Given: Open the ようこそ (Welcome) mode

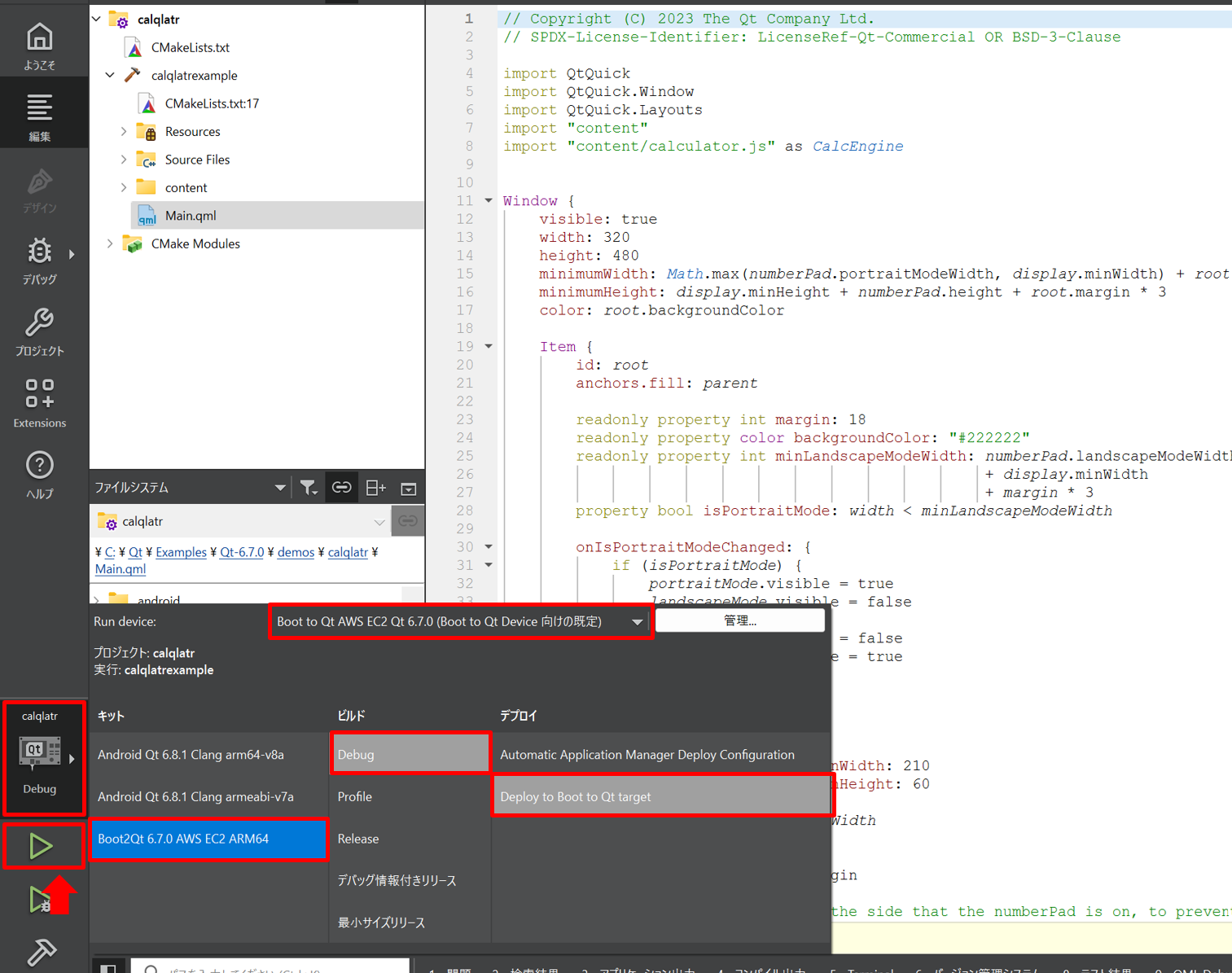Looking at the screenshot, I should click(39, 46).
